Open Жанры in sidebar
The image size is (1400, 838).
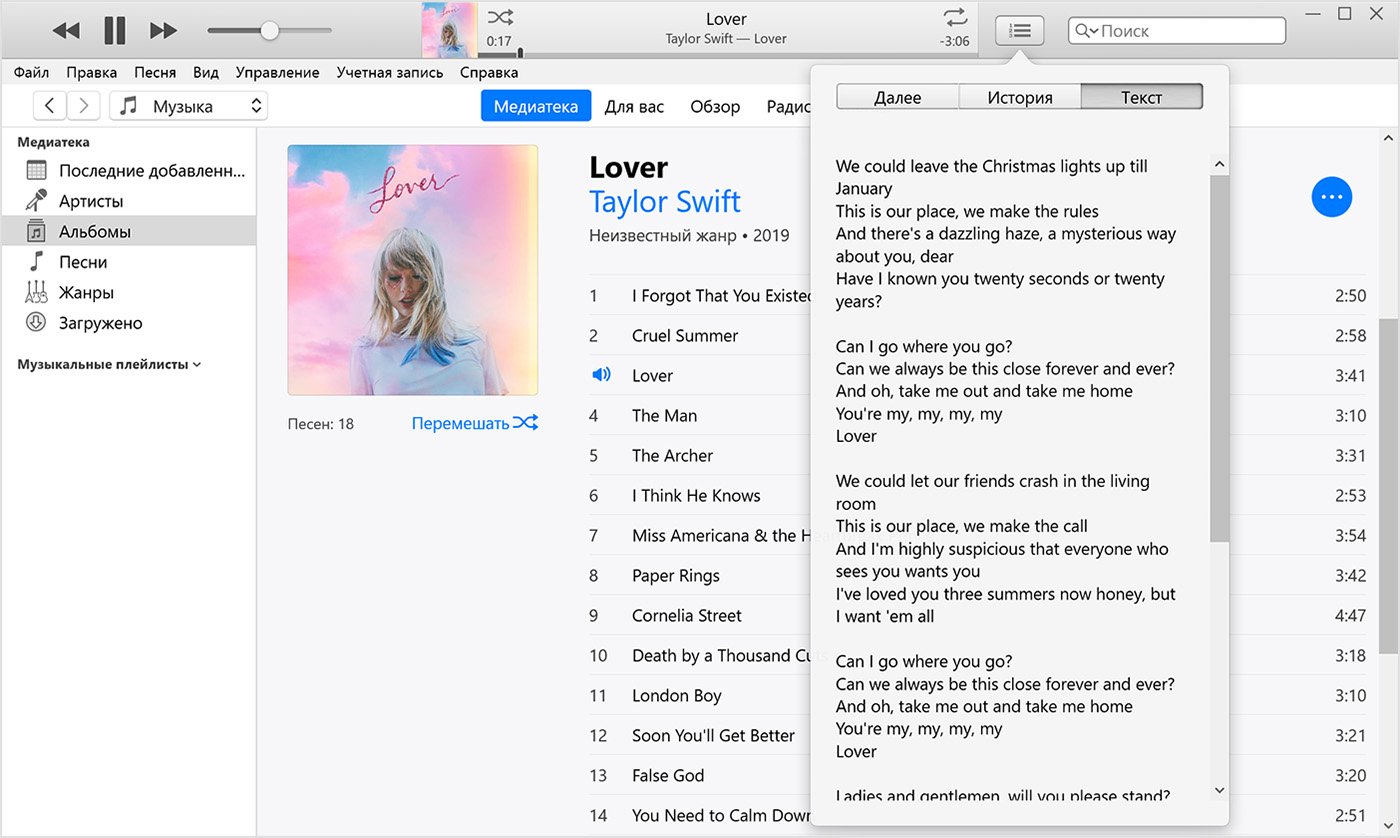128,292
